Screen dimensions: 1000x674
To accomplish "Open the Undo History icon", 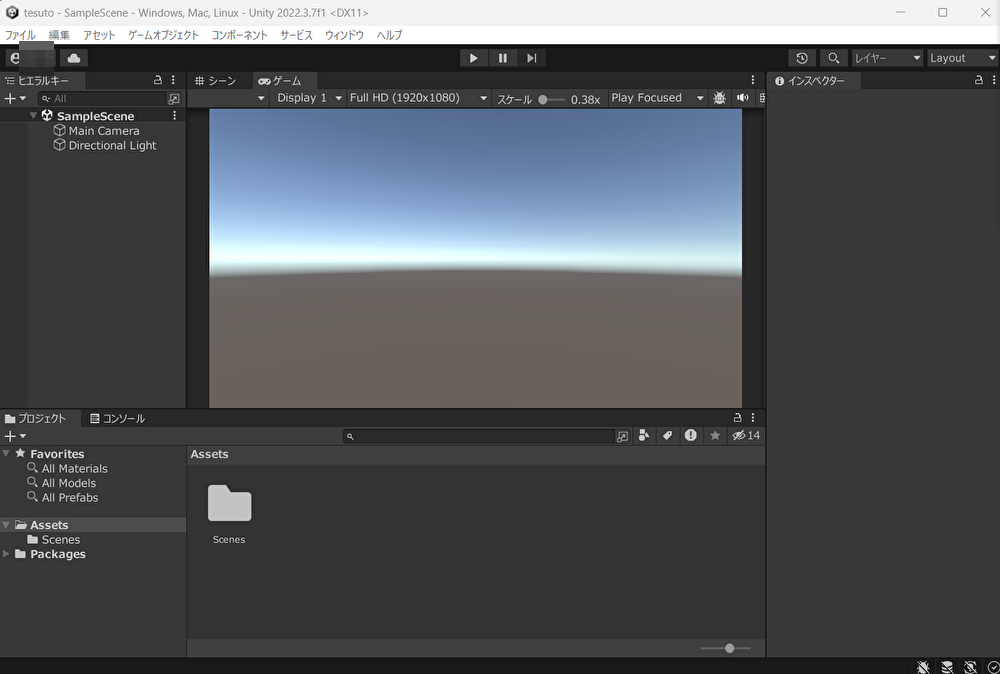I will (802, 58).
